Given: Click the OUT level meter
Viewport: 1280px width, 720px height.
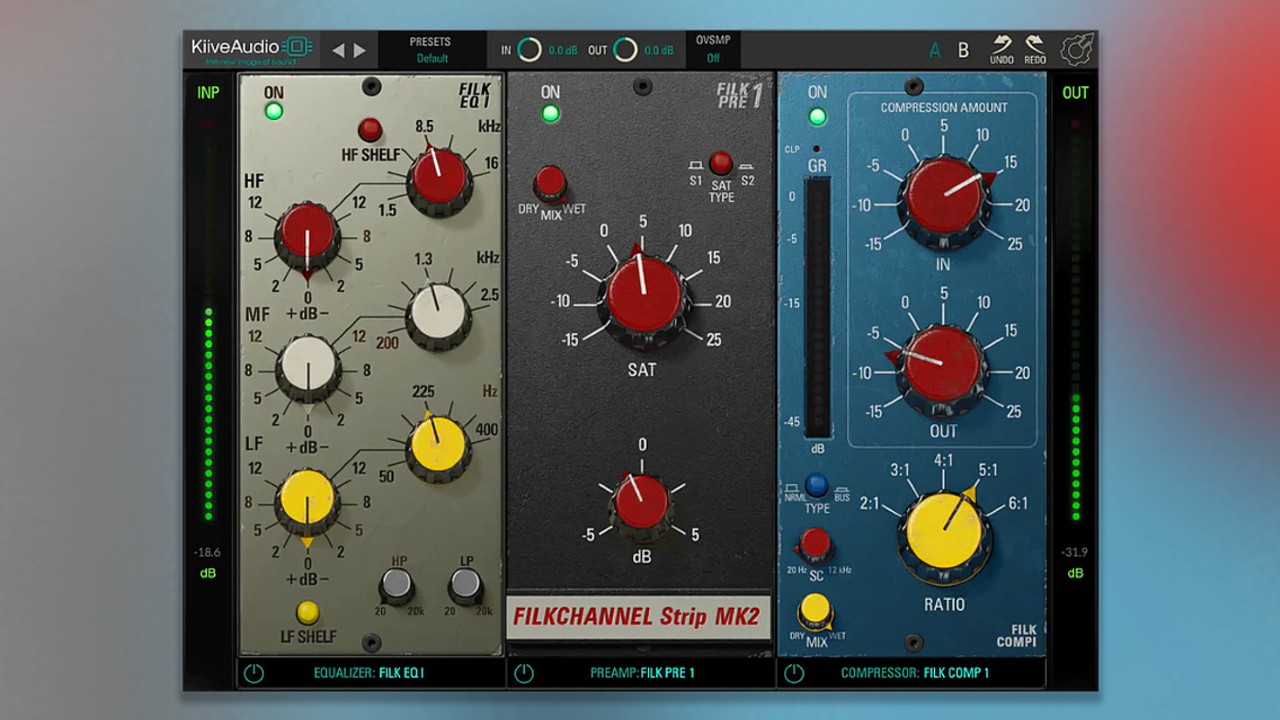Looking at the screenshot, I should click(1076, 322).
